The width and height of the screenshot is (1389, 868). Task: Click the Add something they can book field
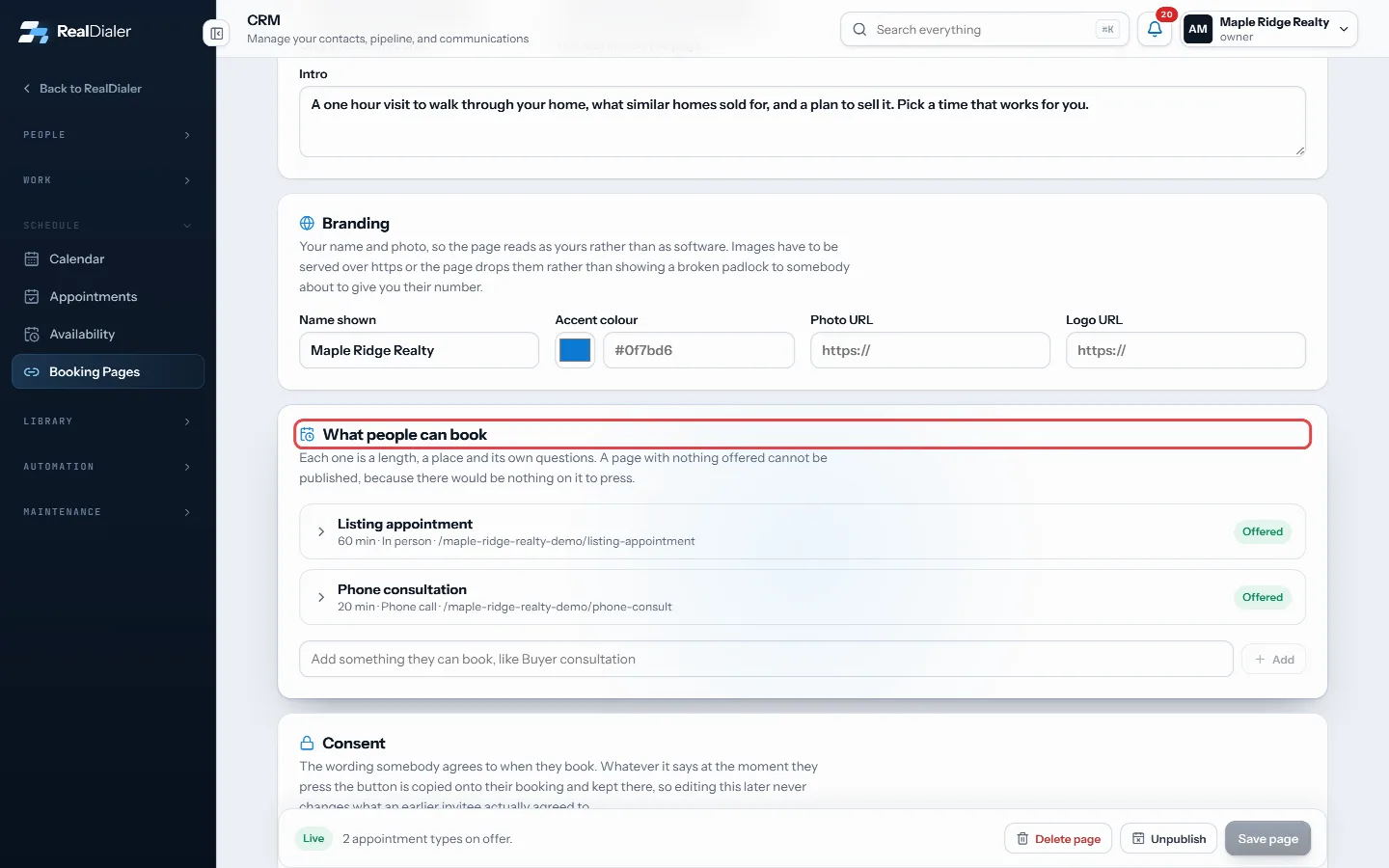(766, 660)
